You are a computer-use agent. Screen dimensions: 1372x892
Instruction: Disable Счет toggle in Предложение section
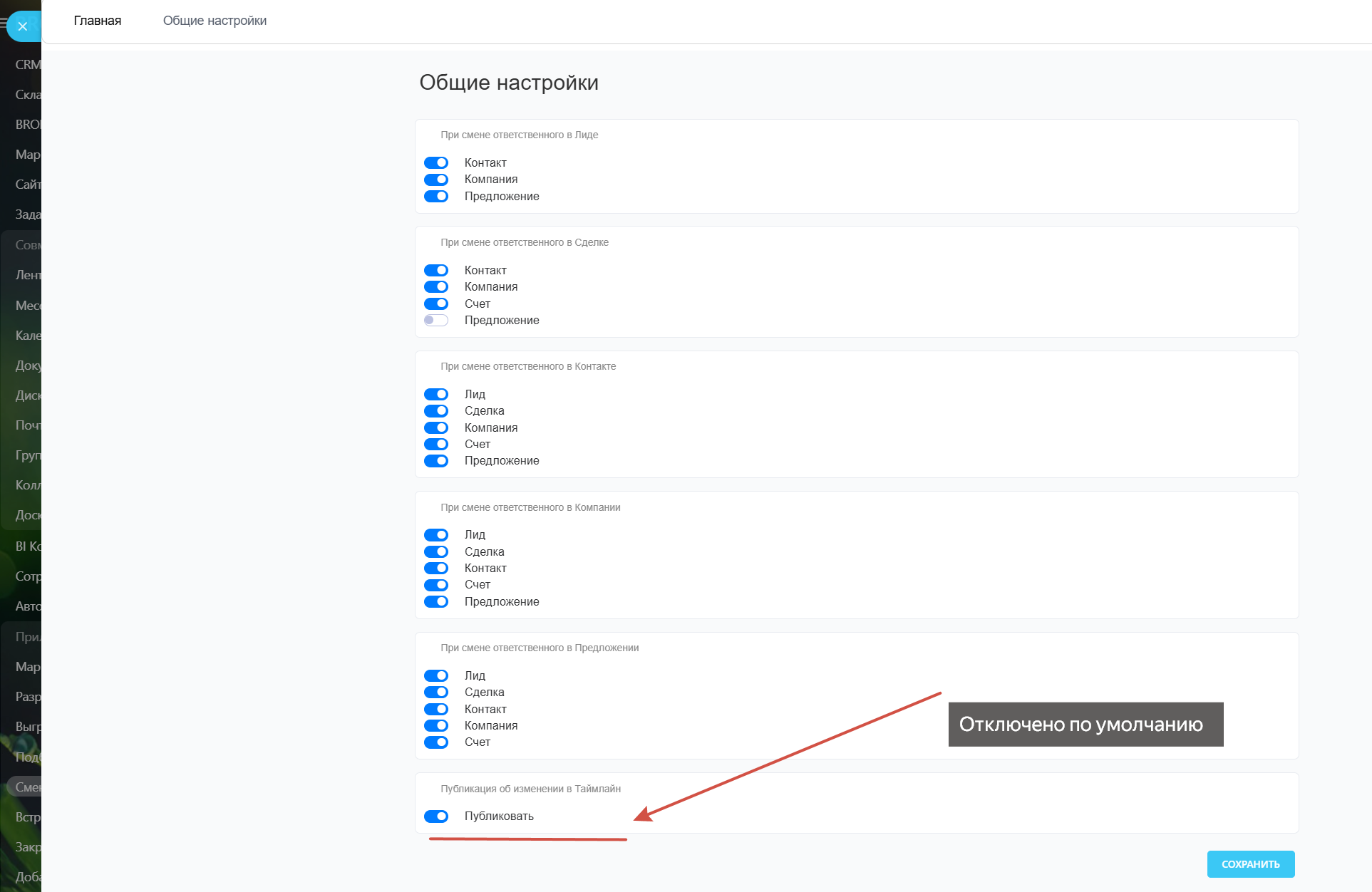(x=436, y=742)
